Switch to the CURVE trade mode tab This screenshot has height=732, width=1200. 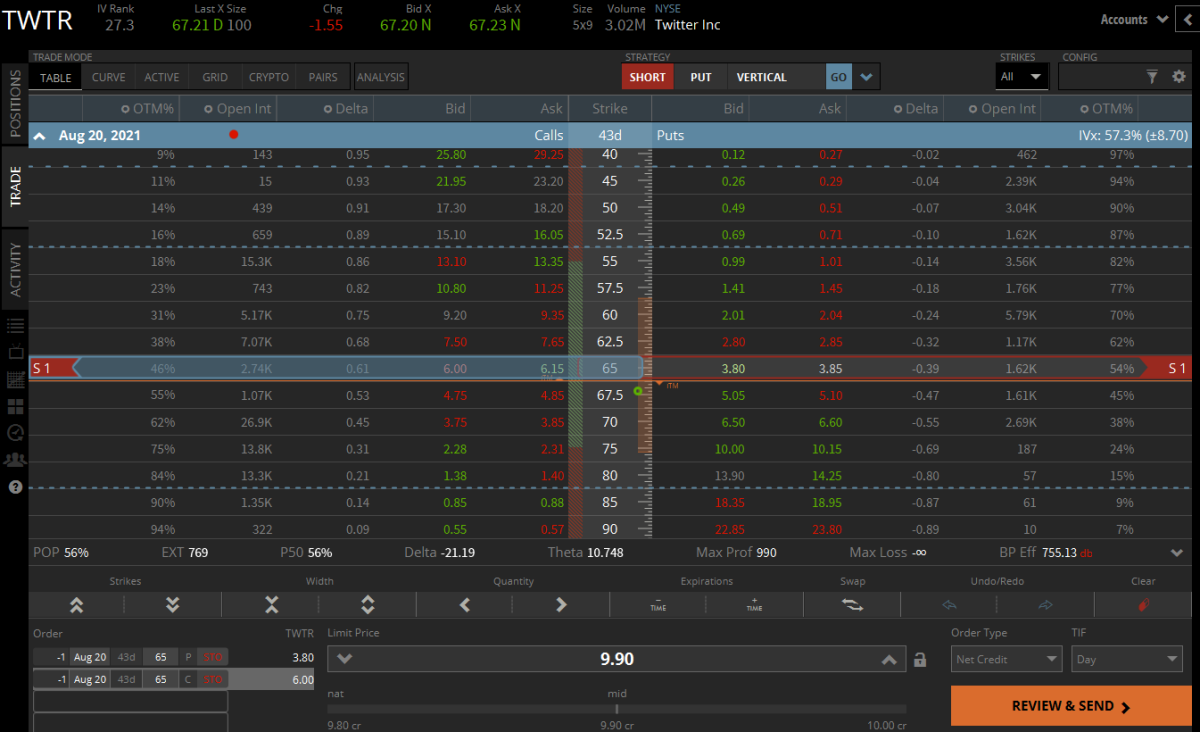coord(109,77)
